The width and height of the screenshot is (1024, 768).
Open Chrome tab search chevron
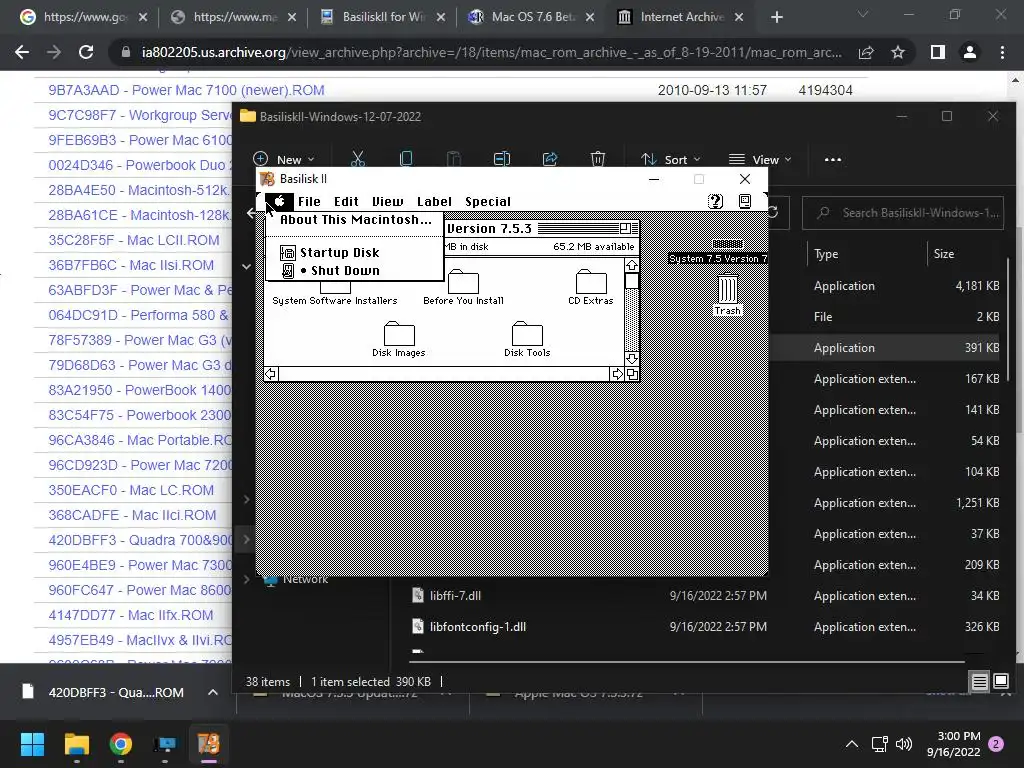pos(863,14)
